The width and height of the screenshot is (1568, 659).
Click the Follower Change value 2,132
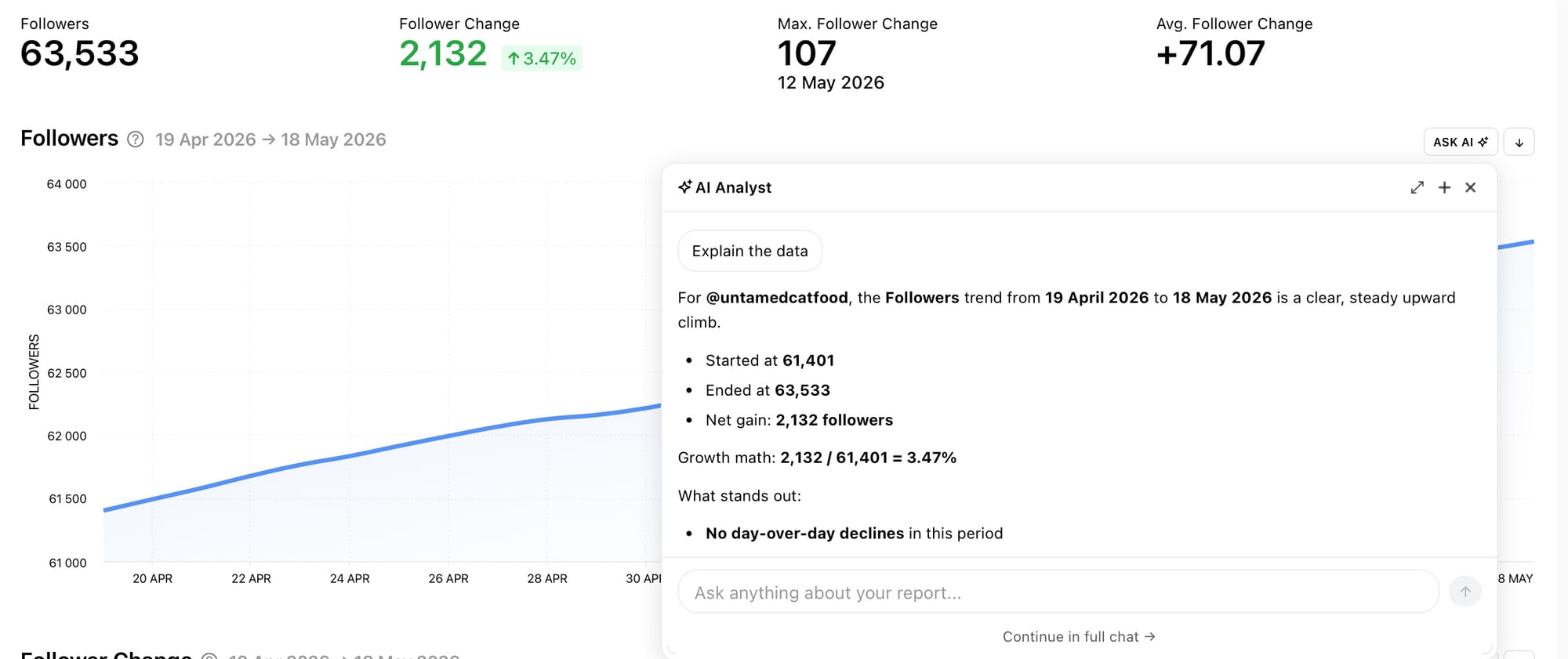443,53
